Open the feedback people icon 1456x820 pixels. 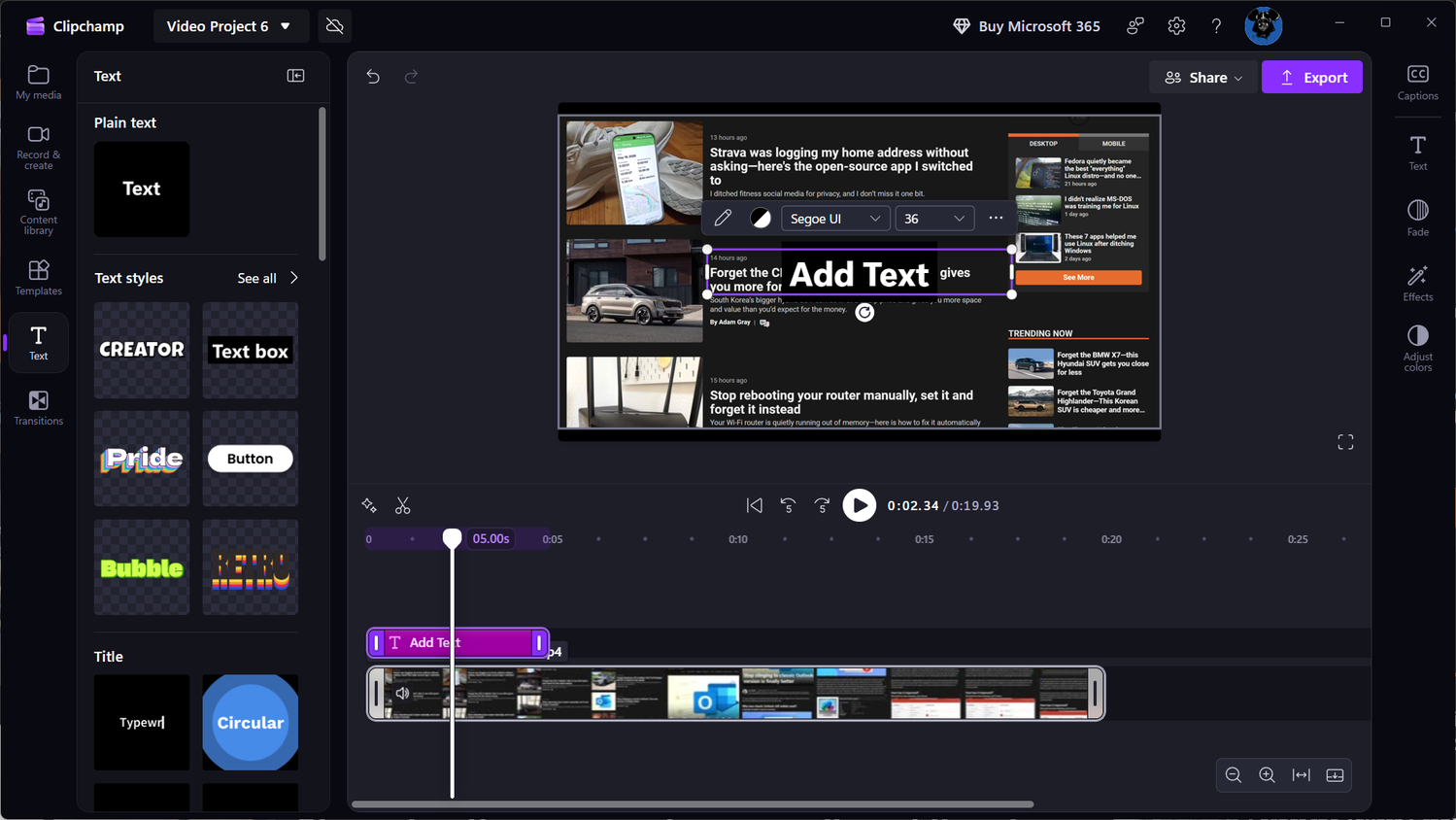pyautogui.click(x=1135, y=26)
